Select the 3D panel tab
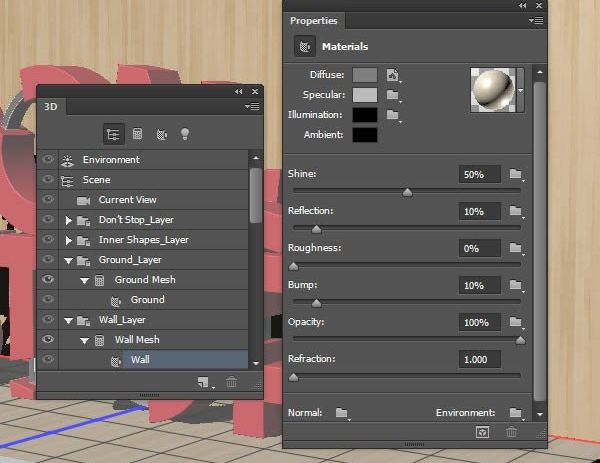 51,107
